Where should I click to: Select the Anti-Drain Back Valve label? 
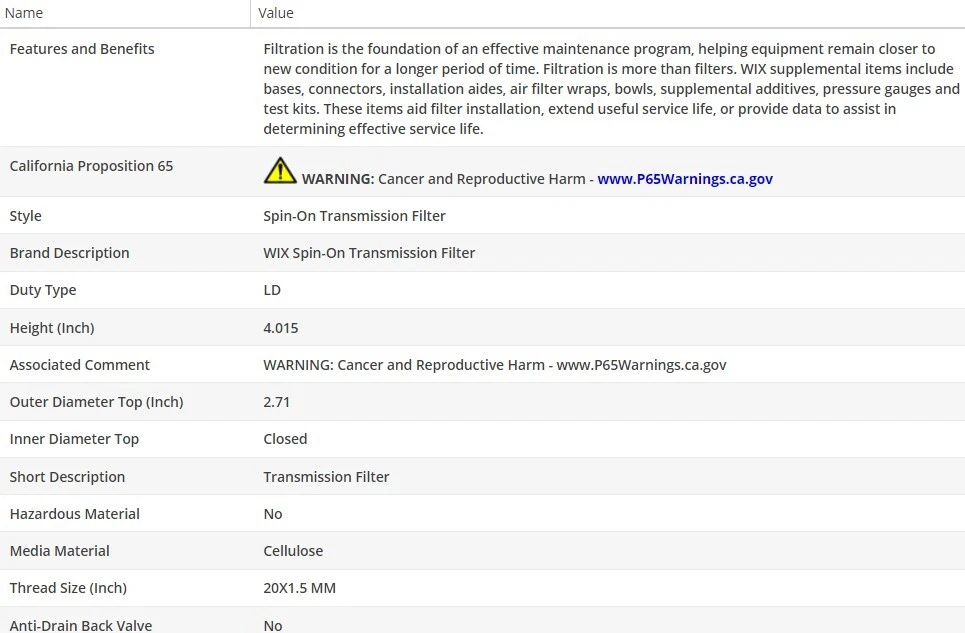[81, 625]
